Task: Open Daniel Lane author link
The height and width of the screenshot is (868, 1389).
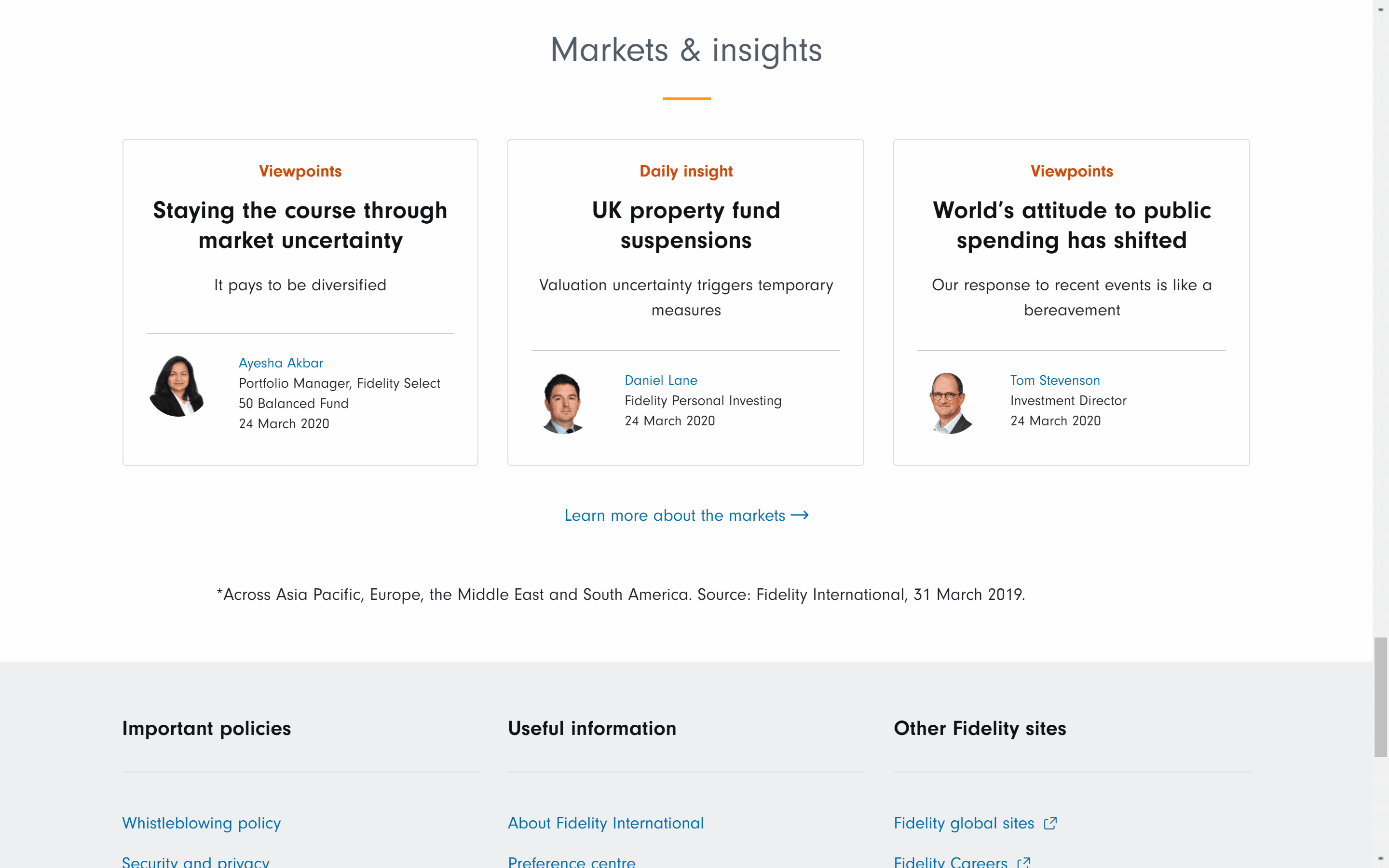Action: click(x=661, y=380)
